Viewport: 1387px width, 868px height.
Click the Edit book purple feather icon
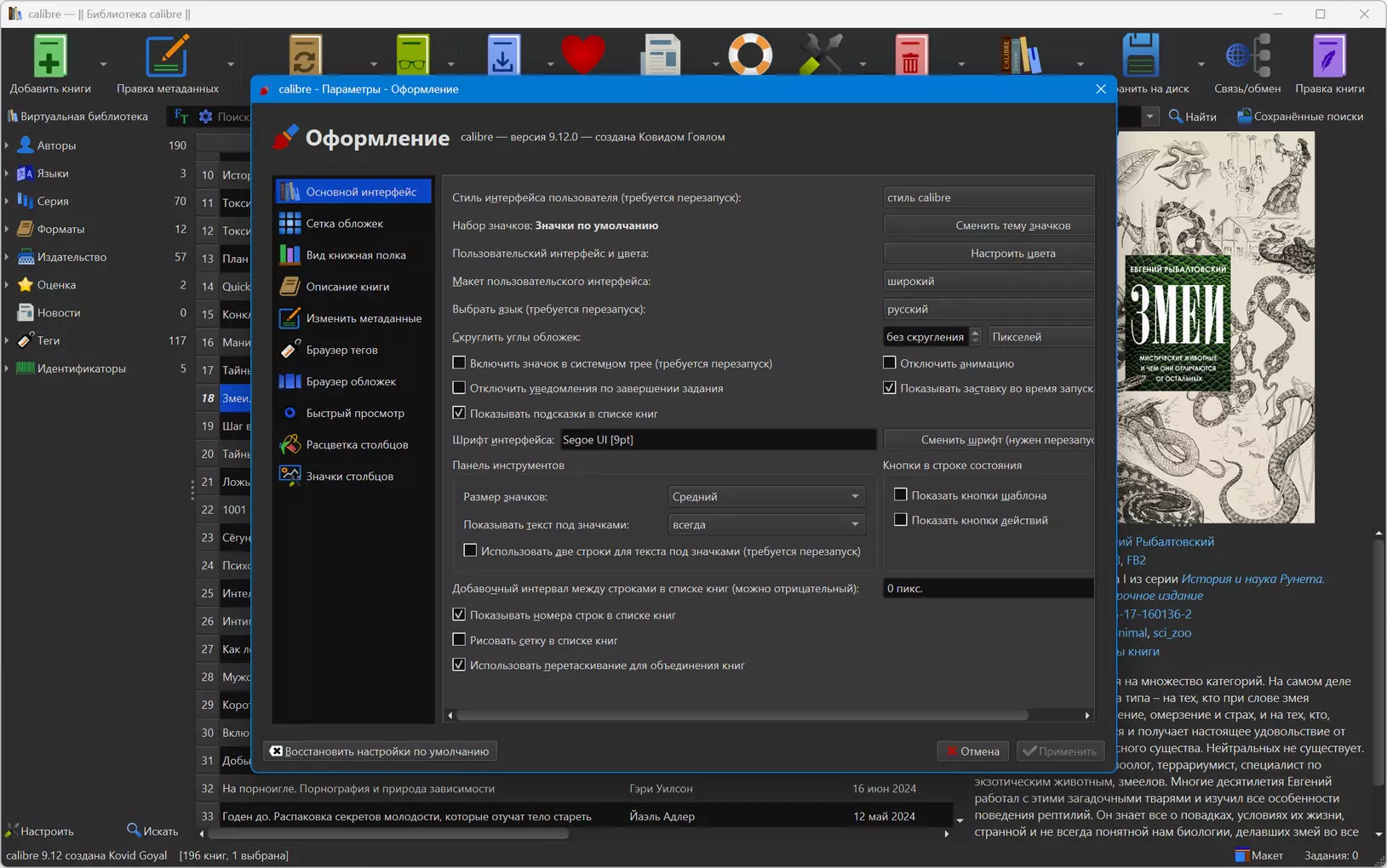(1329, 56)
